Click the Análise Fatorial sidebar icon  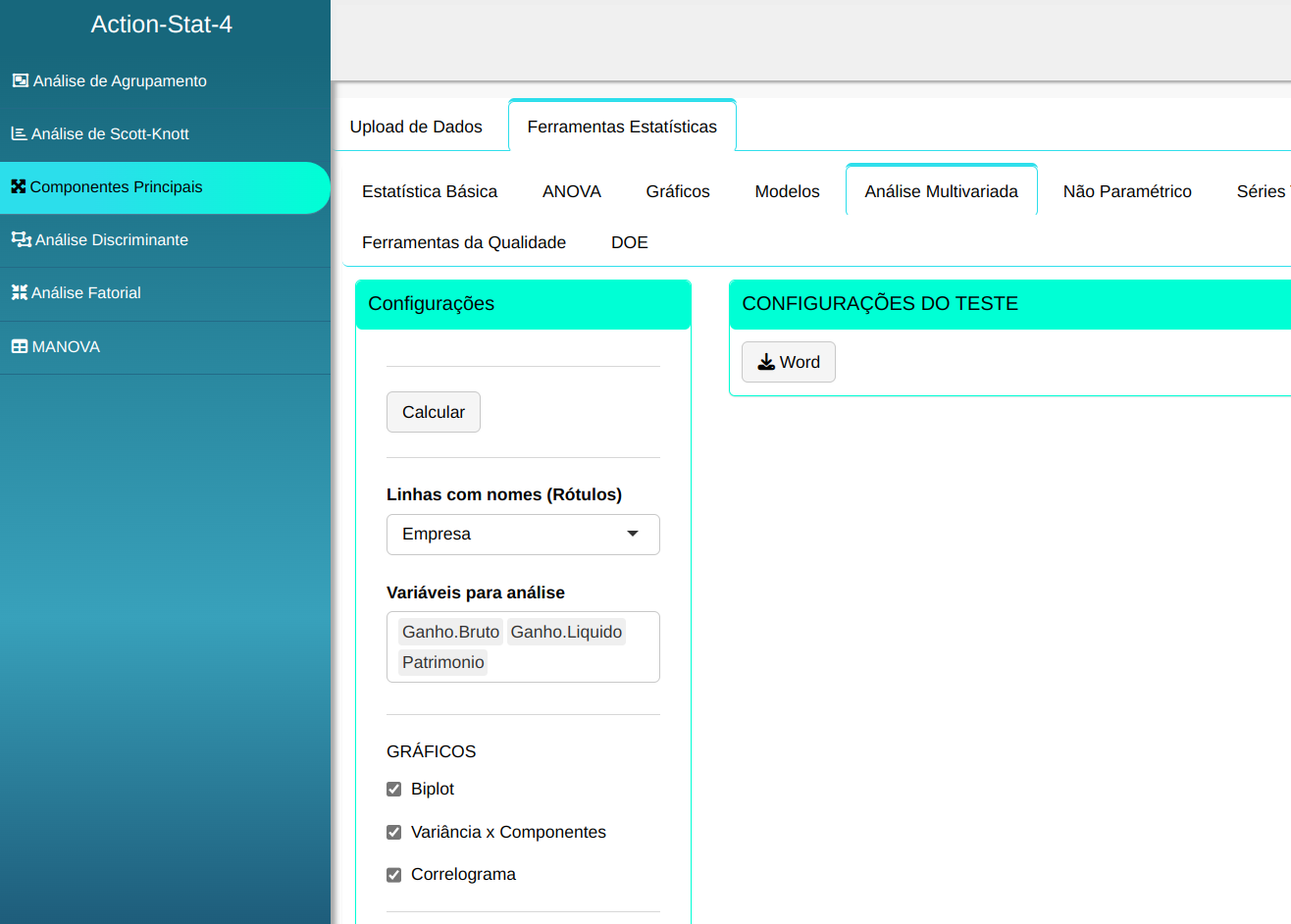click(x=19, y=292)
